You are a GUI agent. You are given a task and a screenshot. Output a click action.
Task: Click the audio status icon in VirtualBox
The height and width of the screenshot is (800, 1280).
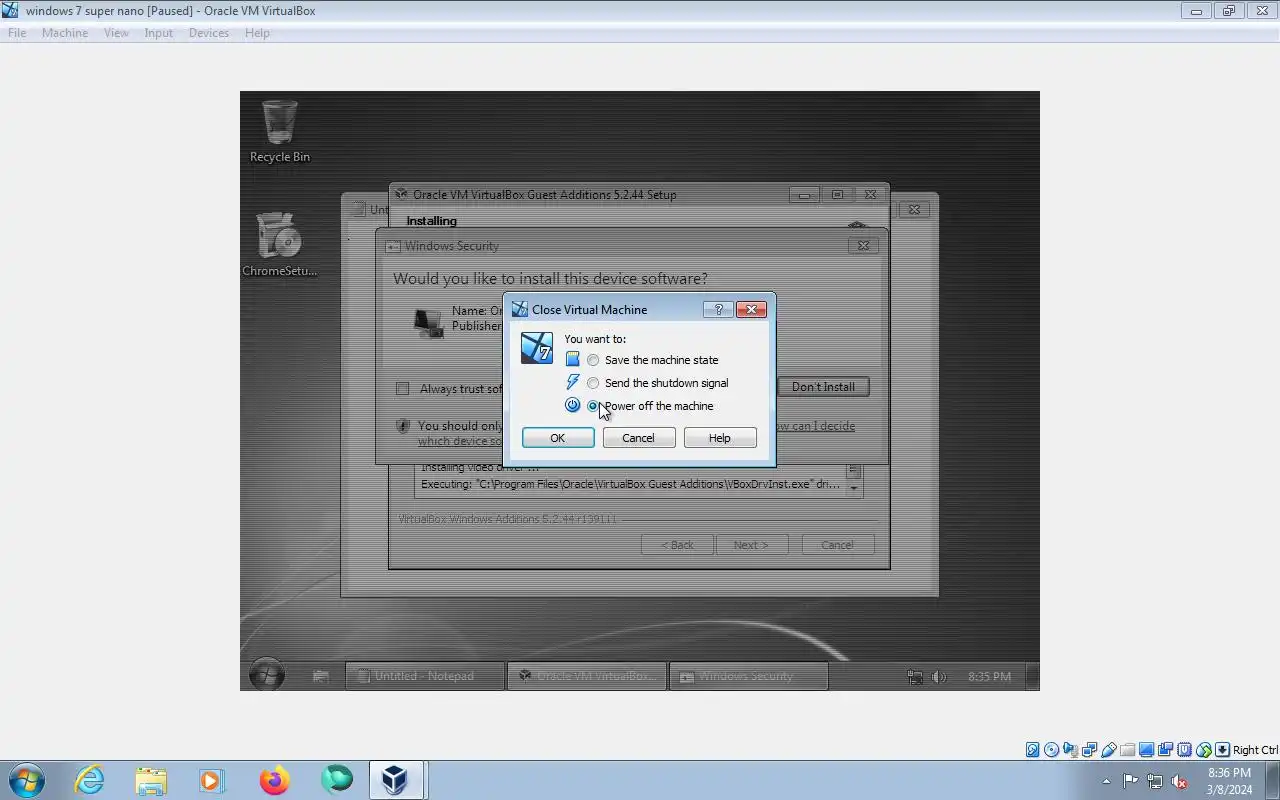pyautogui.click(x=1070, y=750)
